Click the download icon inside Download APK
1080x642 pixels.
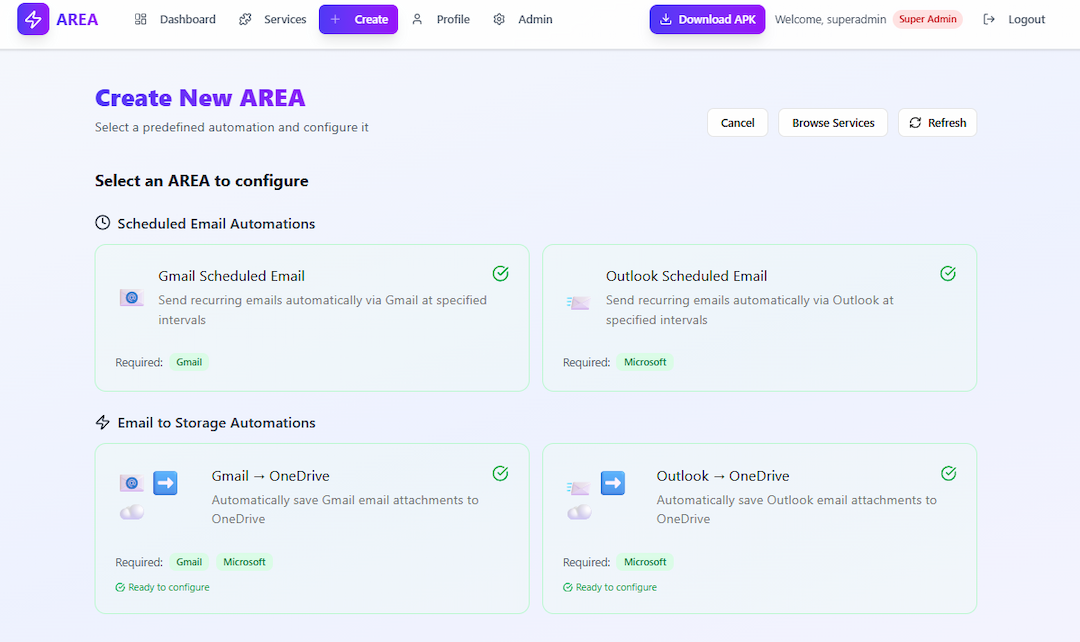tap(665, 19)
